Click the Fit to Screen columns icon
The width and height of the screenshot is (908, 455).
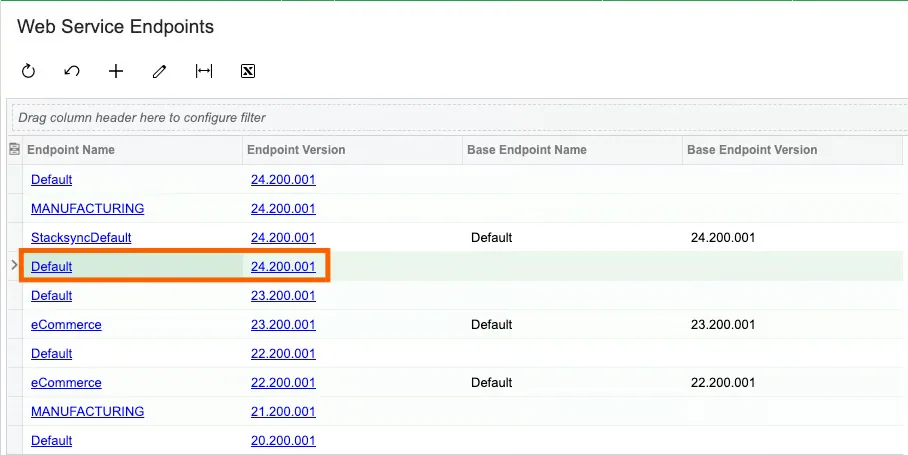click(204, 71)
